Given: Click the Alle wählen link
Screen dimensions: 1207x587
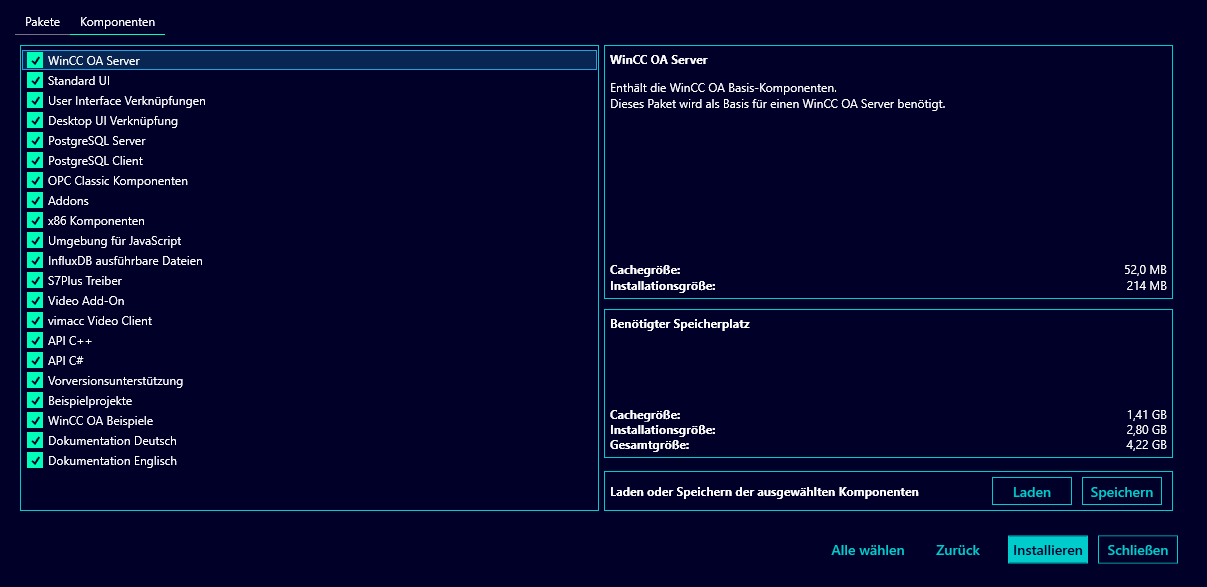Looking at the screenshot, I should tap(867, 550).
